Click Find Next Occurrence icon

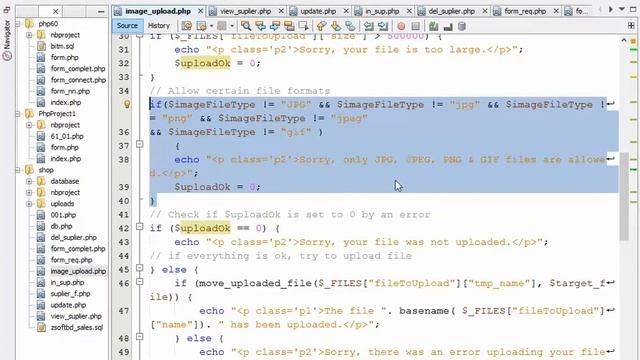point(275,26)
